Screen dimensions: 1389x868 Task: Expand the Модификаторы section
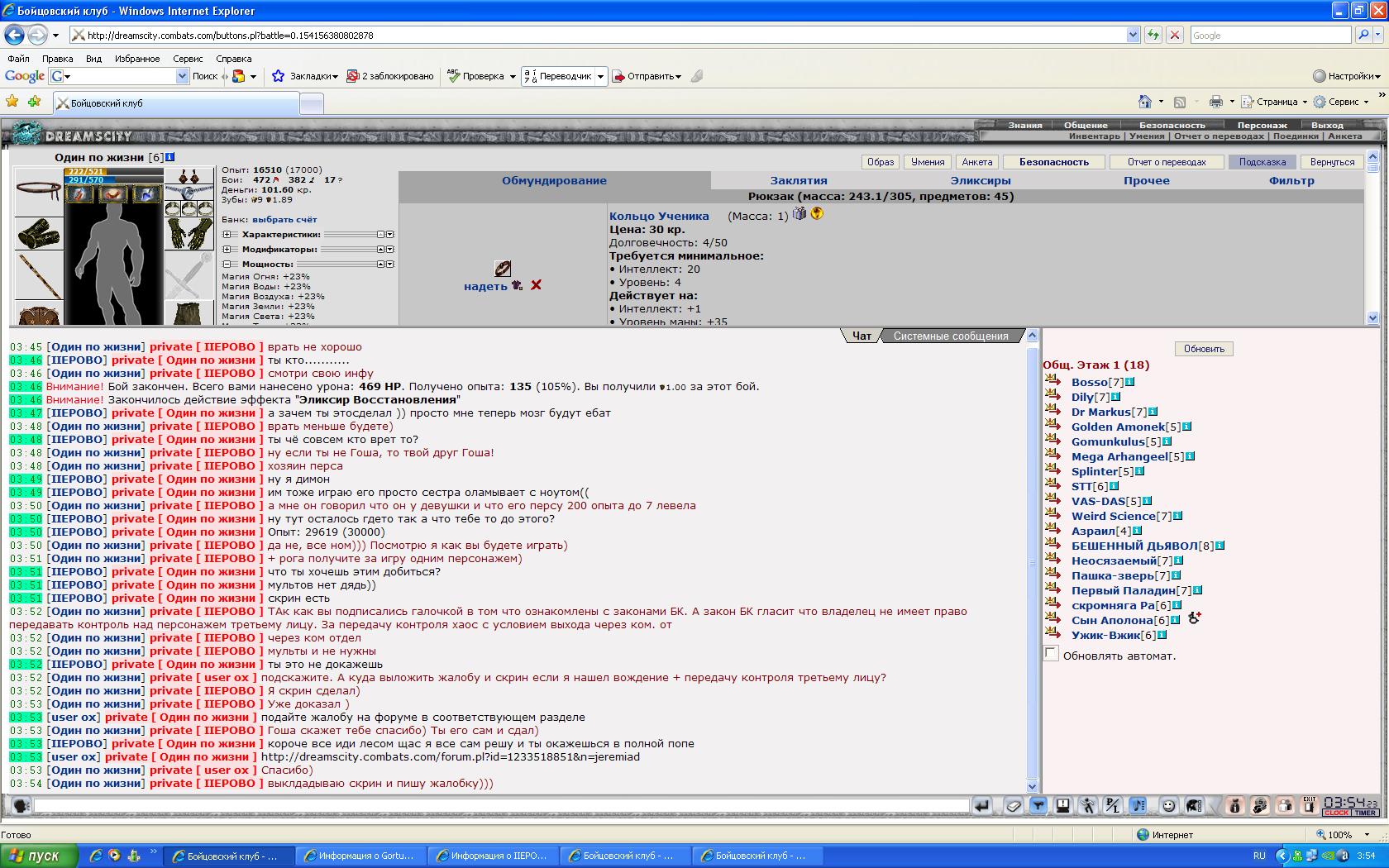click(227, 250)
